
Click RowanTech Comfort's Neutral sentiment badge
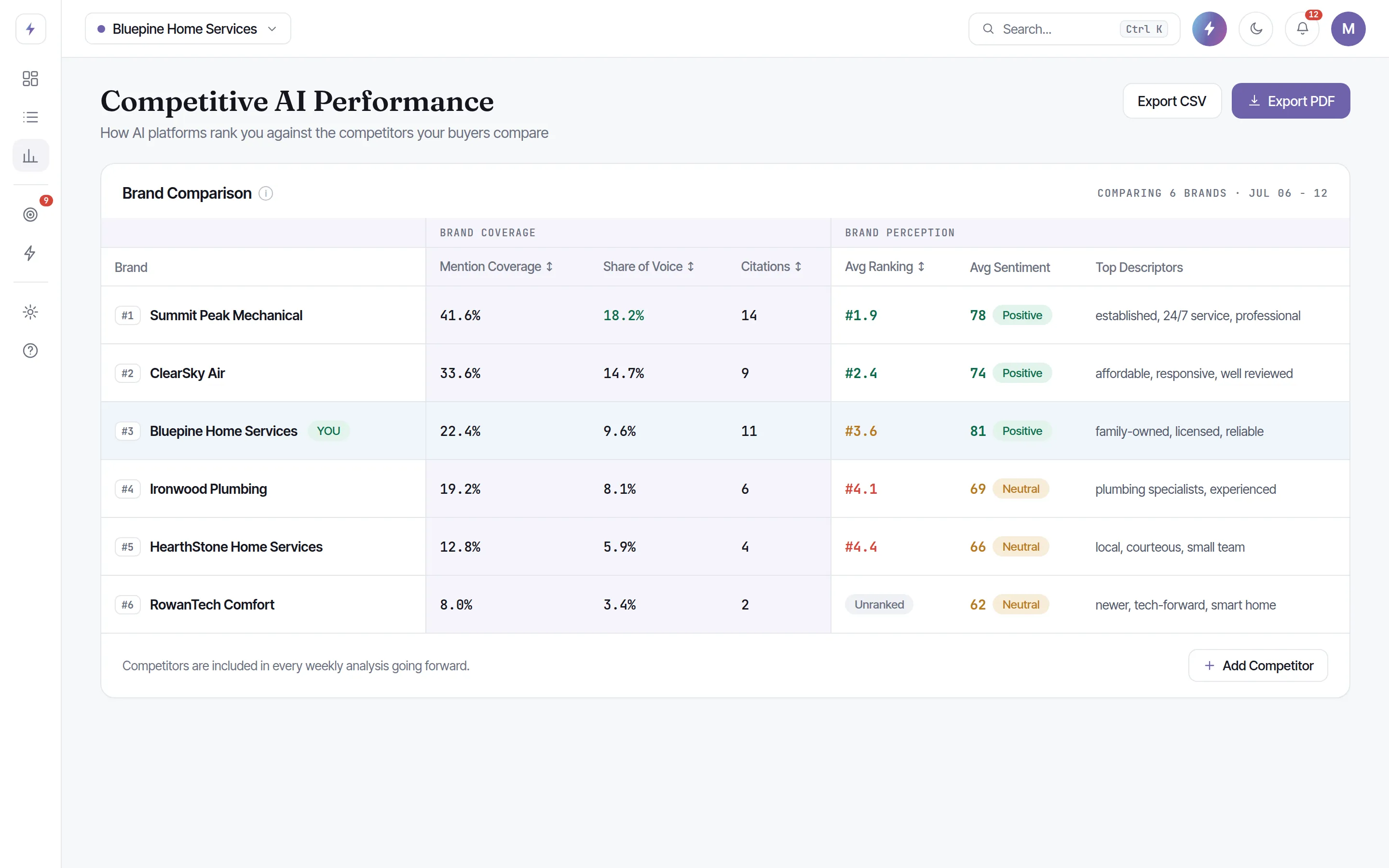point(1021,605)
